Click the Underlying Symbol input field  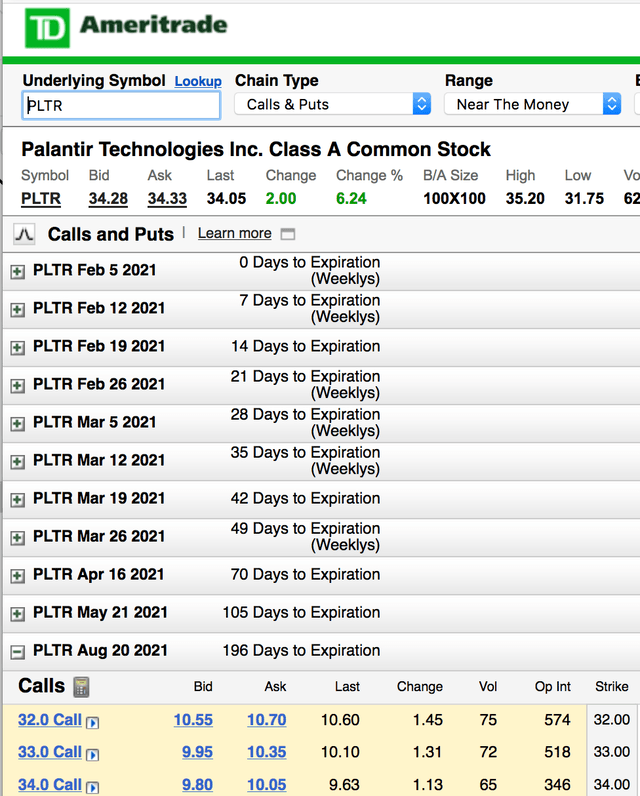pyautogui.click(x=121, y=106)
